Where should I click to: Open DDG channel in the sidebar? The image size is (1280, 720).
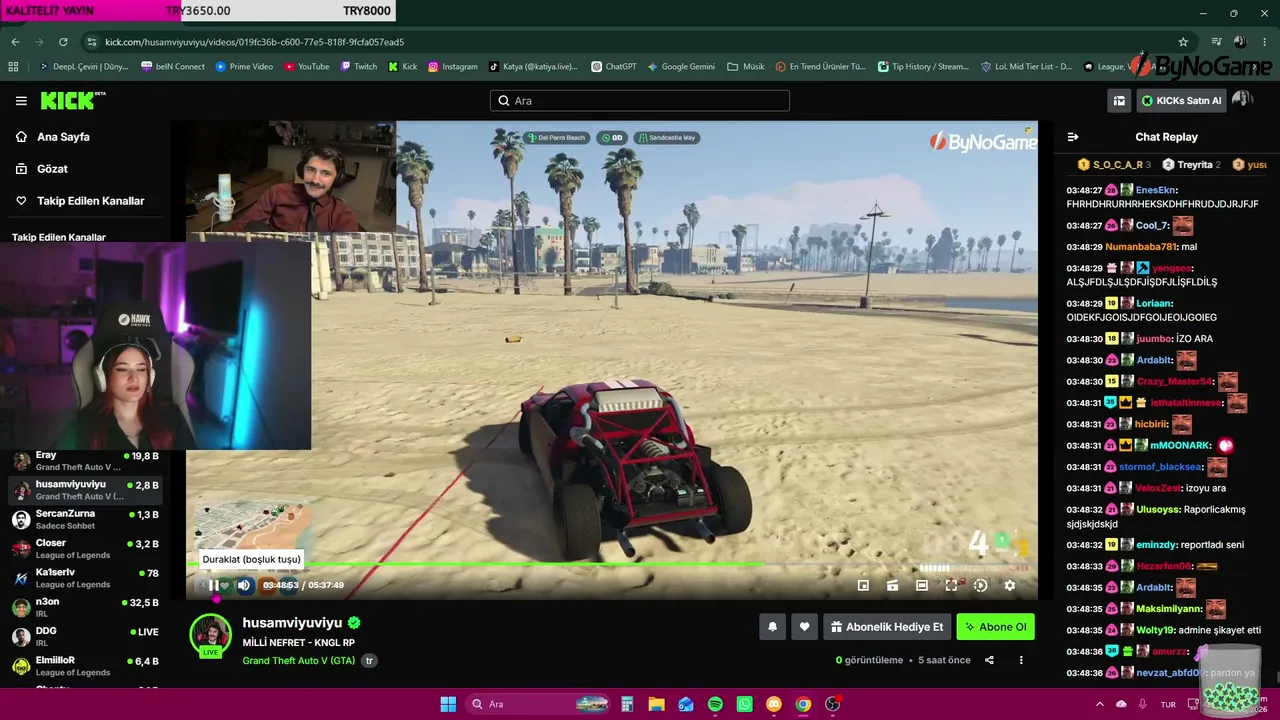(85, 636)
